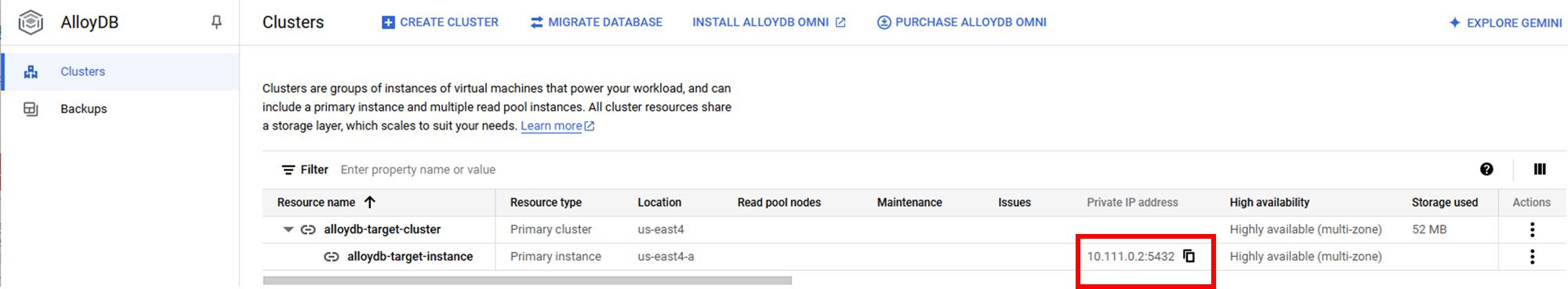Click connection icon beside alloydb-target-cluster
The height and width of the screenshot is (289, 1568).
(308, 229)
